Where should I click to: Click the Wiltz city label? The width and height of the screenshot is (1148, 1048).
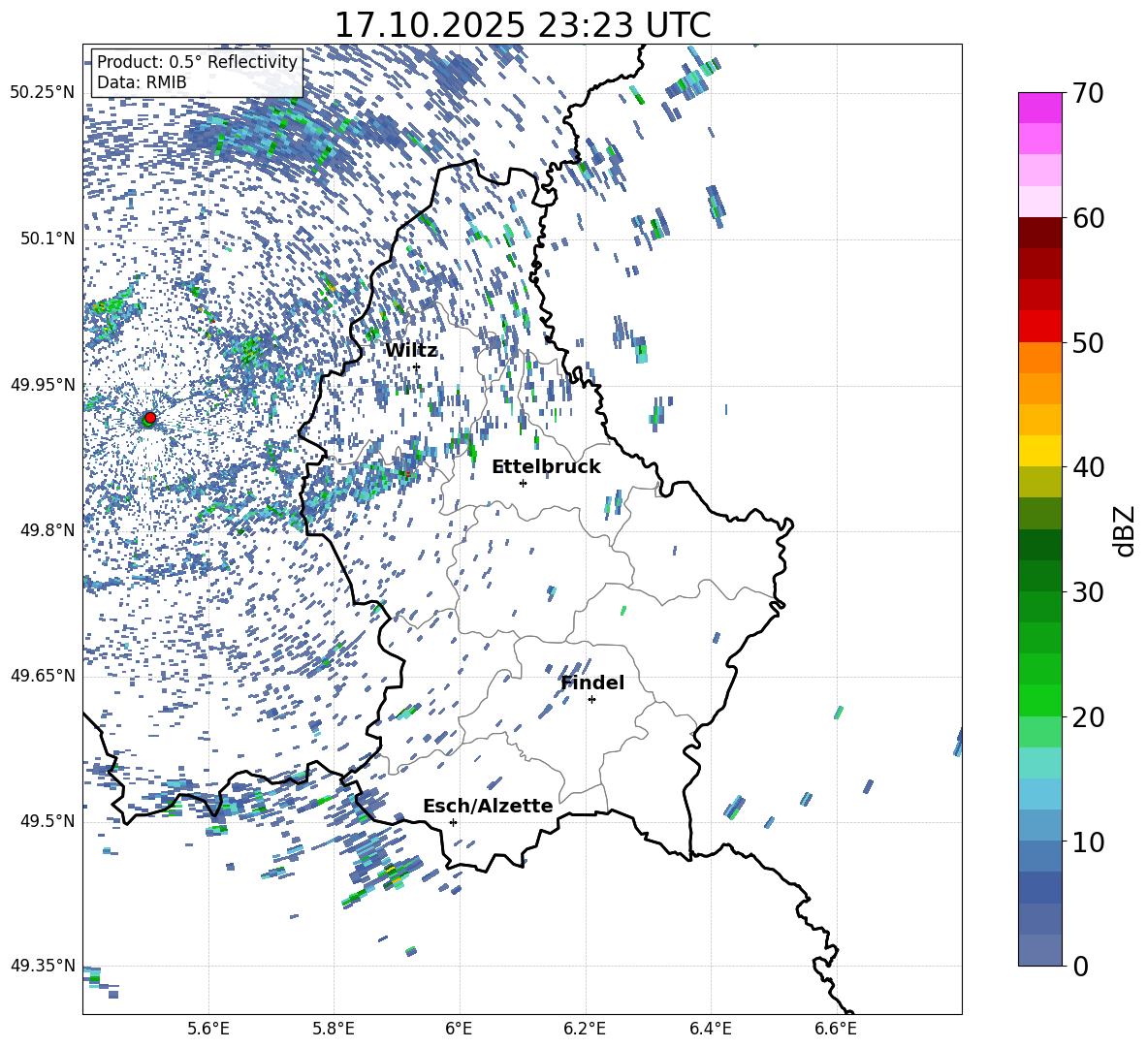[411, 351]
